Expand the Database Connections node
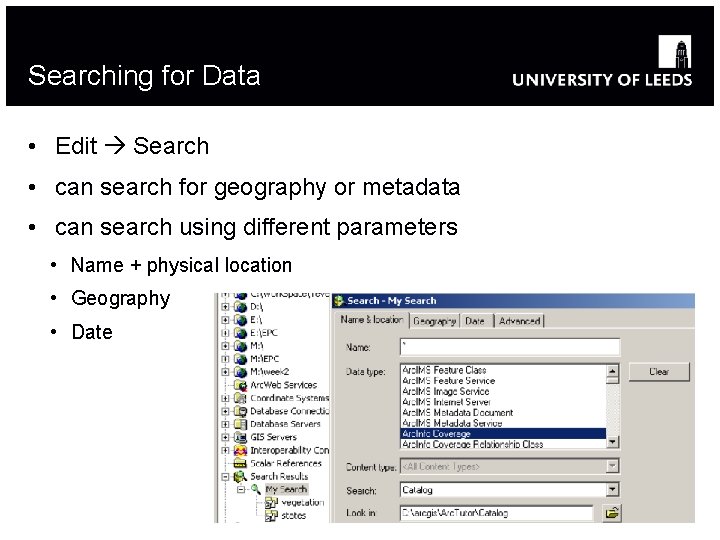This screenshot has width=720, height=540. [225, 411]
